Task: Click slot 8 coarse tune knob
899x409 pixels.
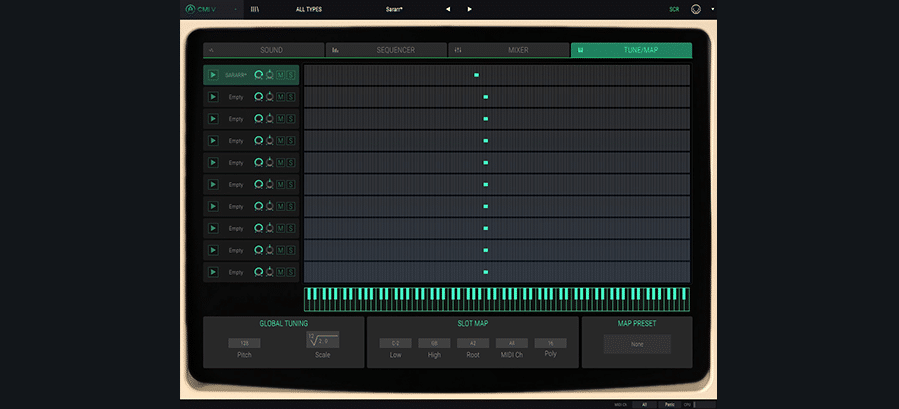Action: click(x=259, y=228)
